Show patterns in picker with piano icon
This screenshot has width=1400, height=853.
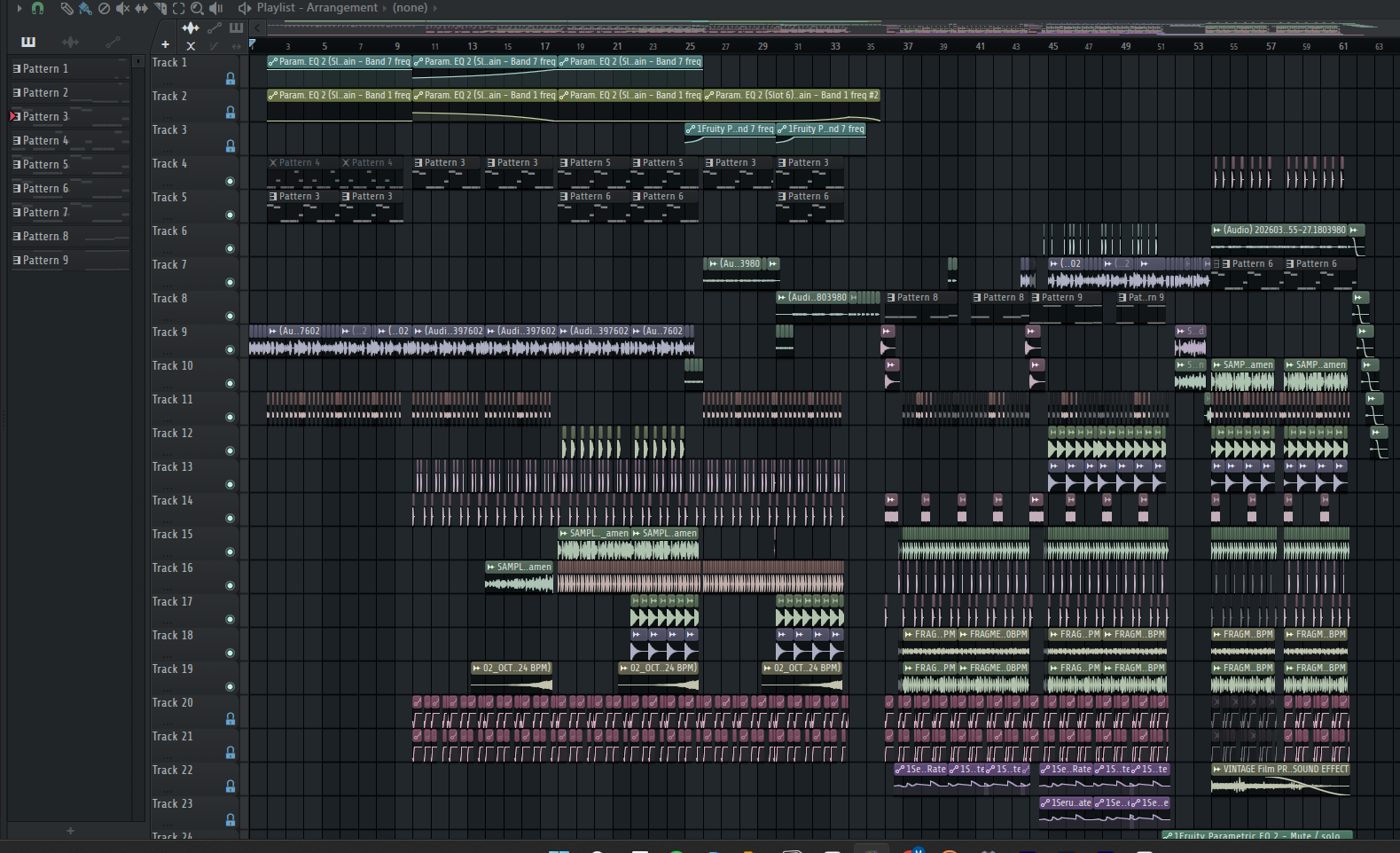pyautogui.click(x=28, y=42)
